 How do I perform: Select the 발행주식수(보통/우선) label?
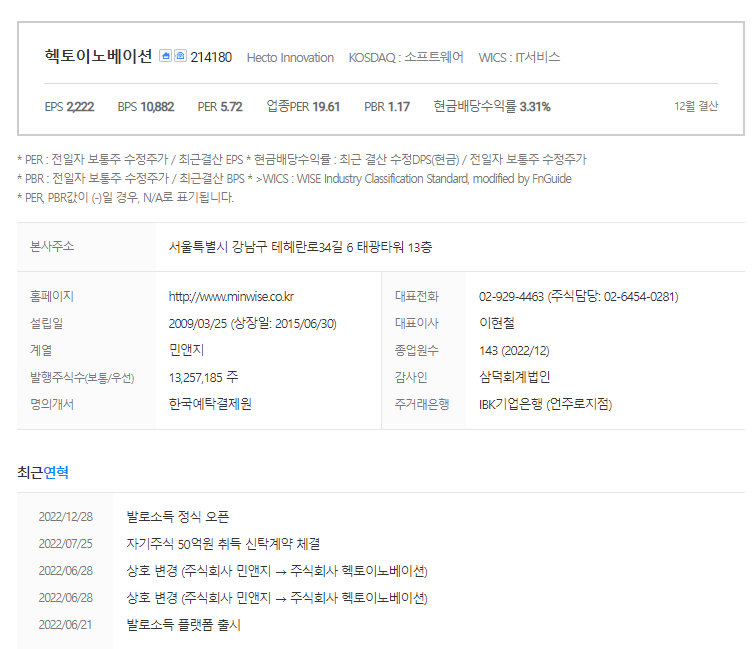click(x=82, y=378)
